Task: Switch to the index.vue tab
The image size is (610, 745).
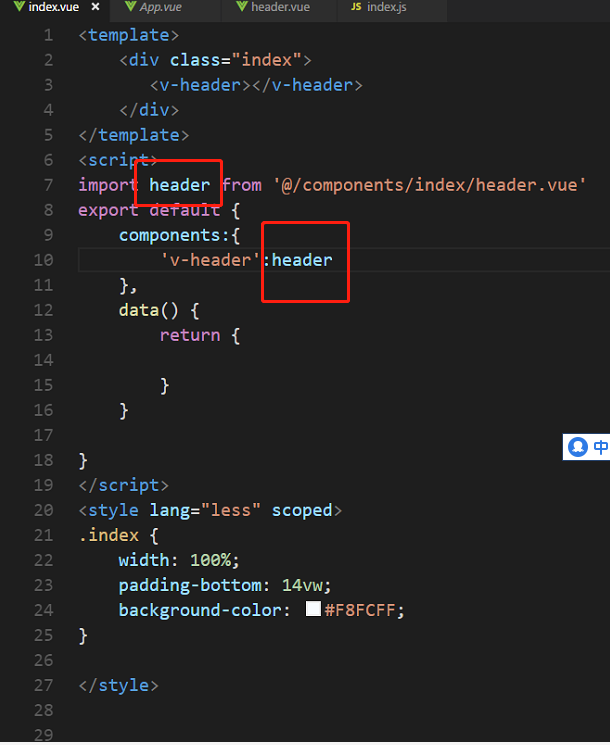Action: tap(55, 8)
